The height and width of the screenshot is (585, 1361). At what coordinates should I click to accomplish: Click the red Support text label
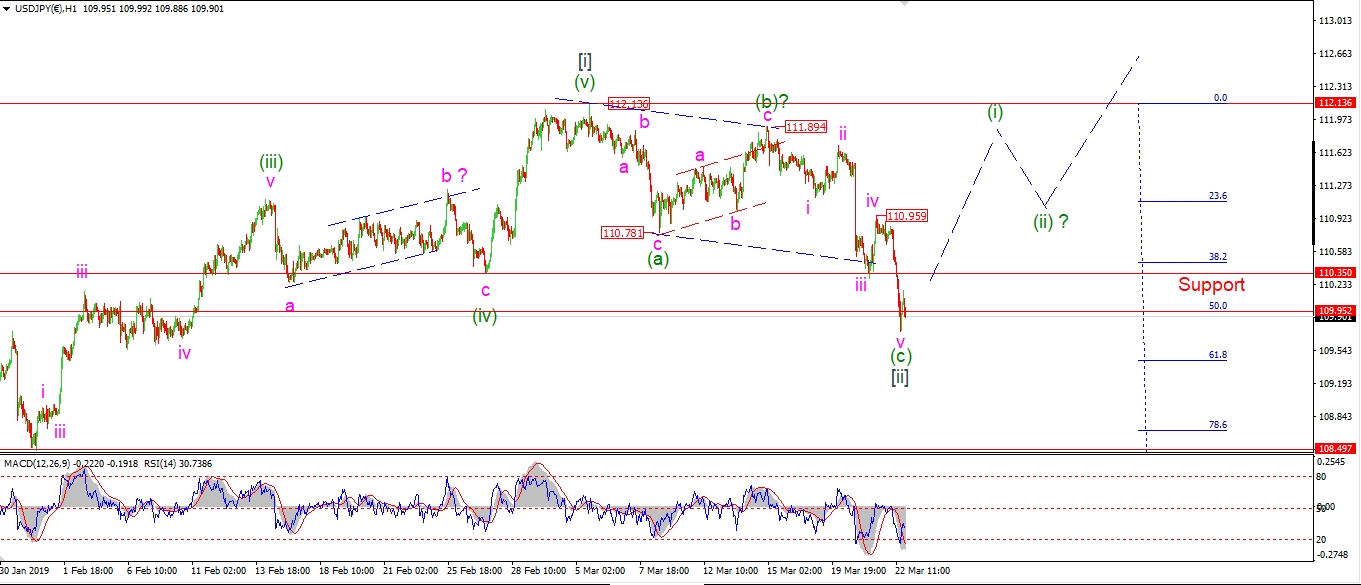1210,285
